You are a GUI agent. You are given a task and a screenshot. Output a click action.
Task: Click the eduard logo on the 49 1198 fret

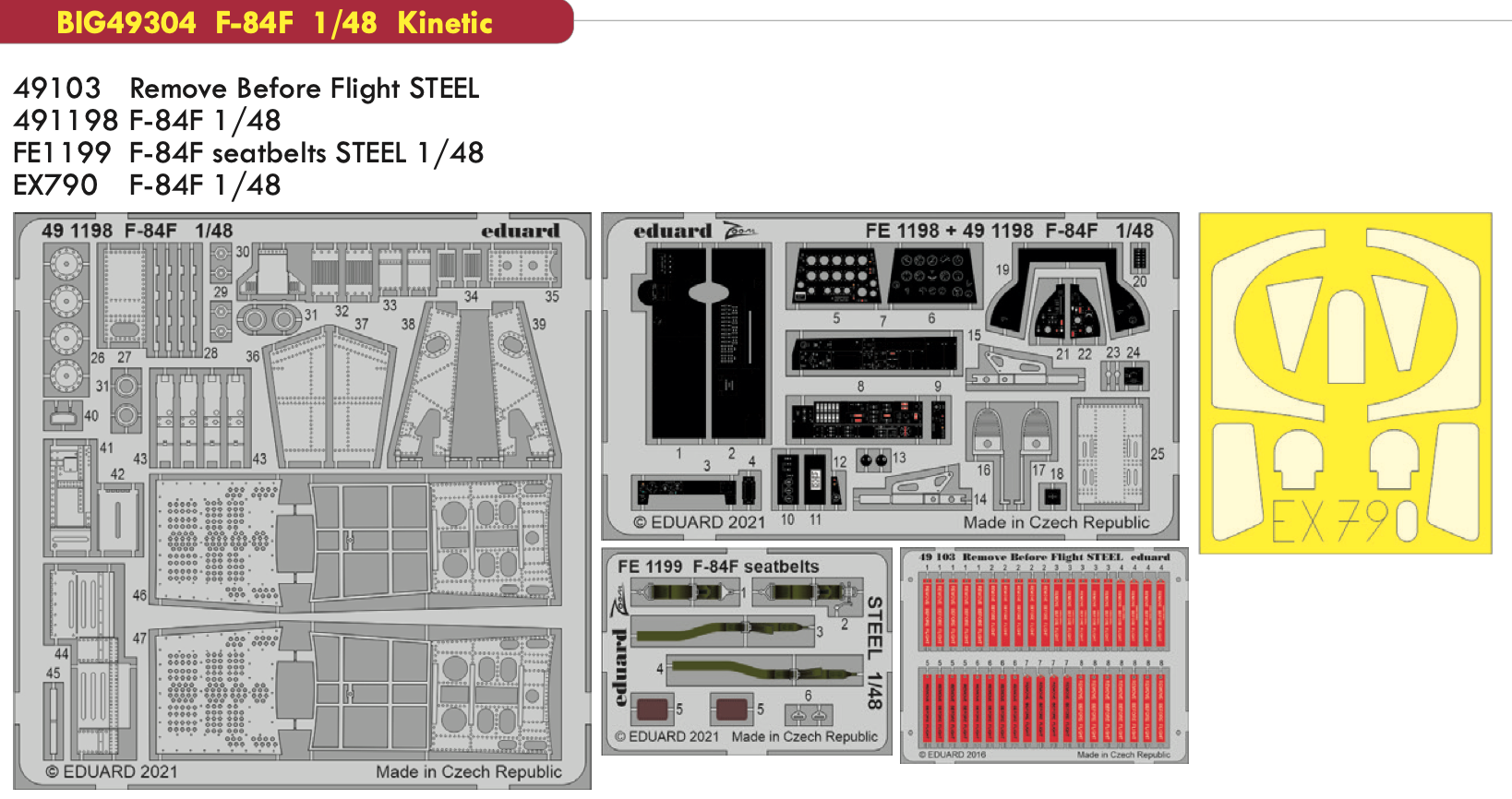tap(520, 231)
